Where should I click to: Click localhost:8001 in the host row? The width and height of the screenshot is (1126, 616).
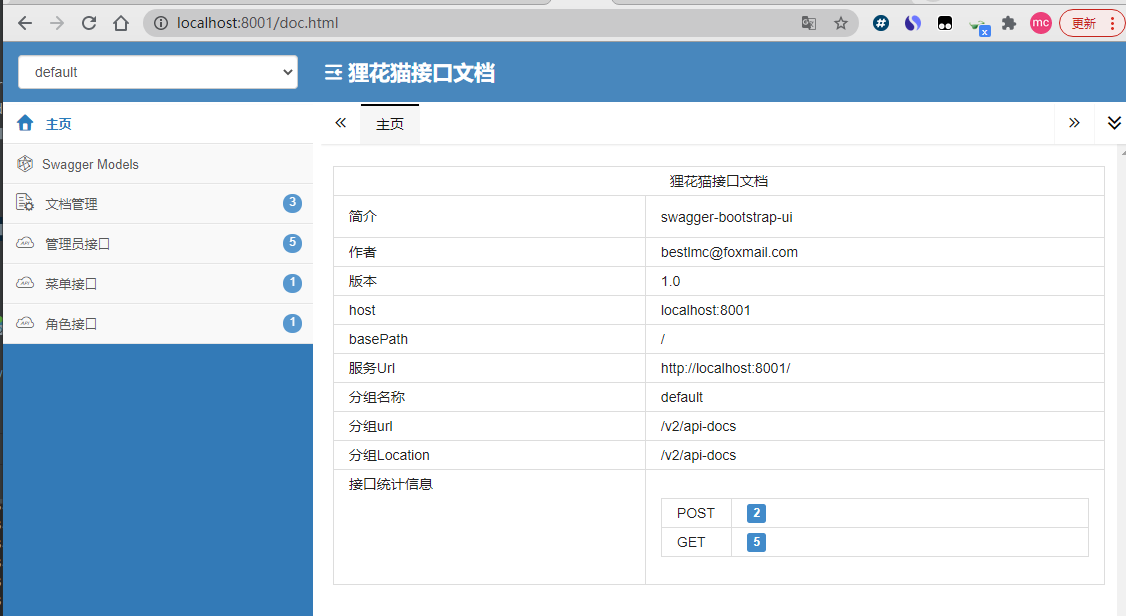point(706,310)
